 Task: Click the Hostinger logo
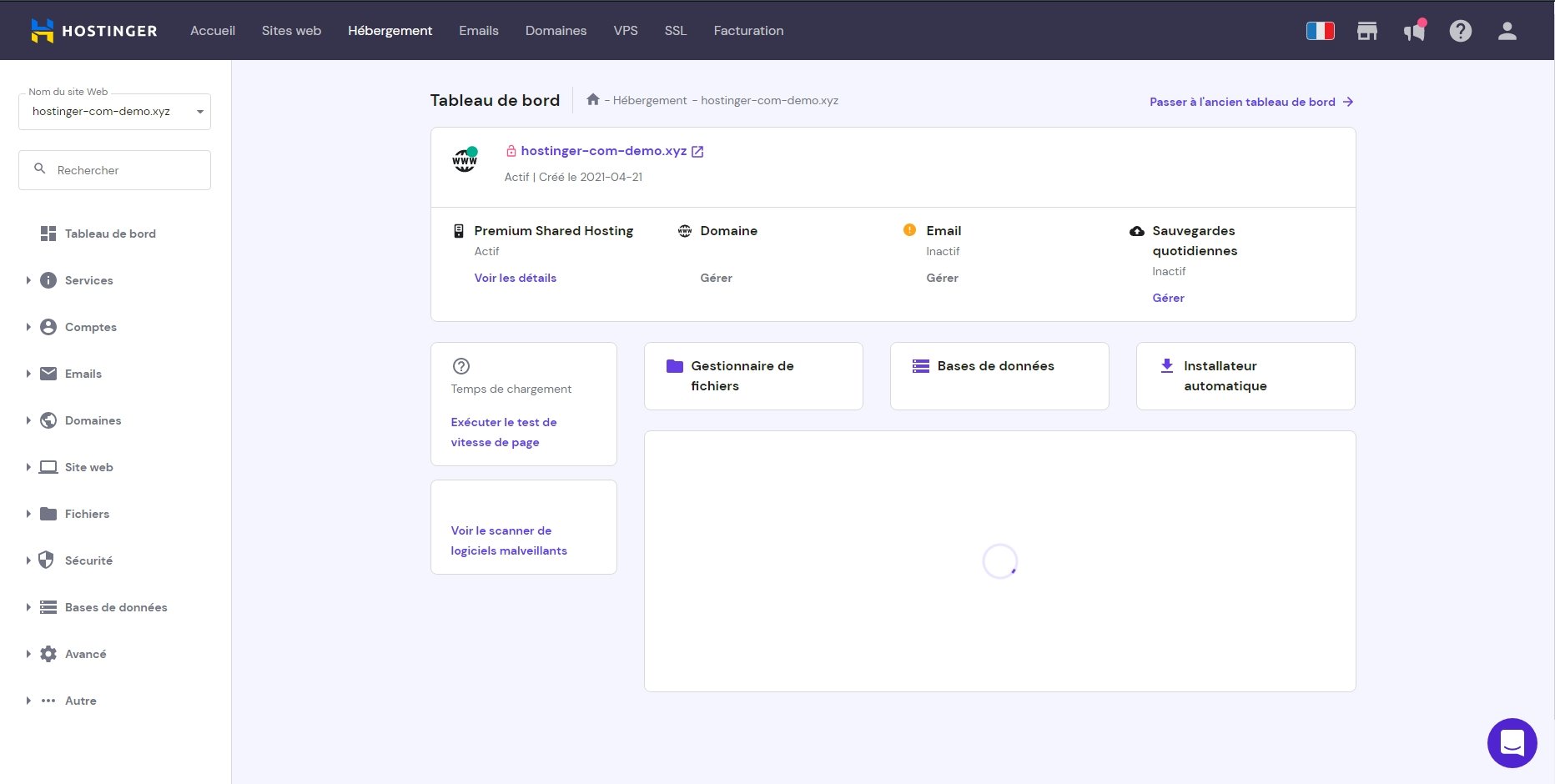pos(93,31)
